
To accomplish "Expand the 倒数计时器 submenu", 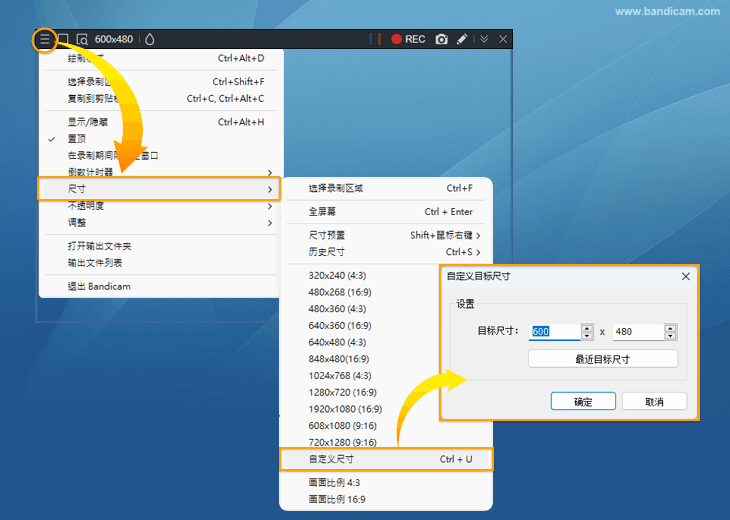I will click(159, 172).
